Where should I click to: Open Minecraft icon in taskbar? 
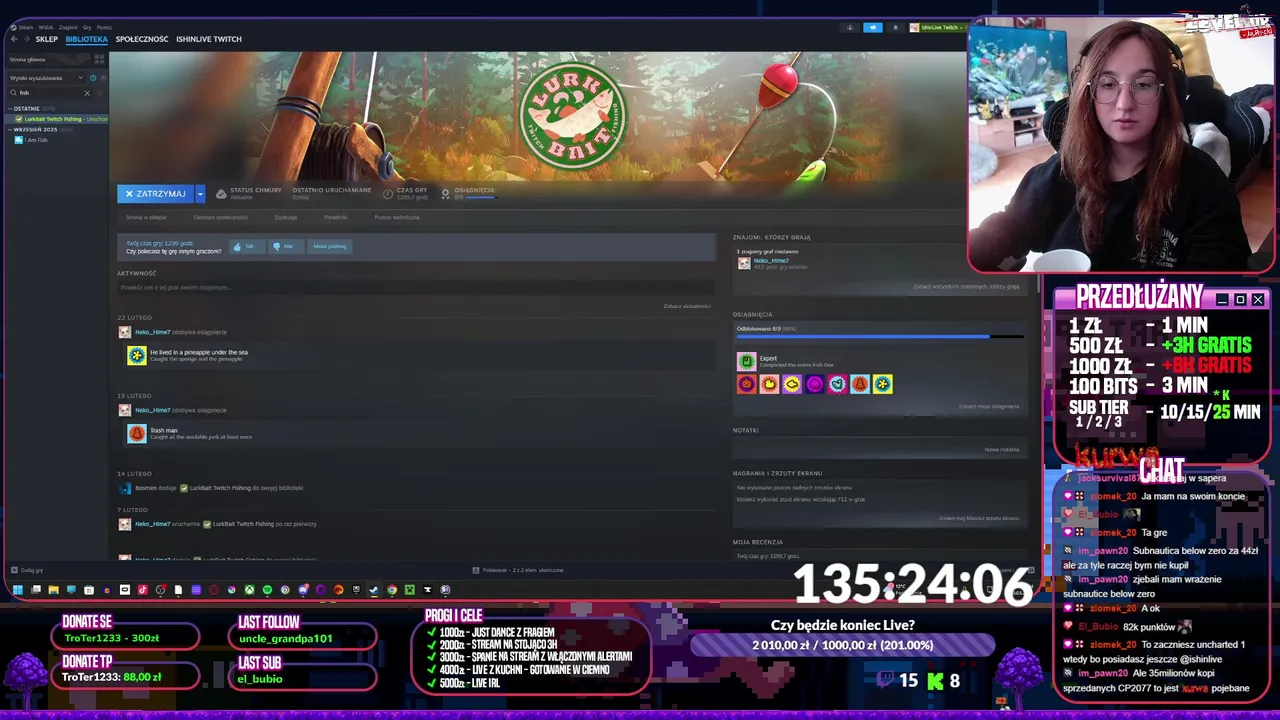pyautogui.click(x=409, y=590)
